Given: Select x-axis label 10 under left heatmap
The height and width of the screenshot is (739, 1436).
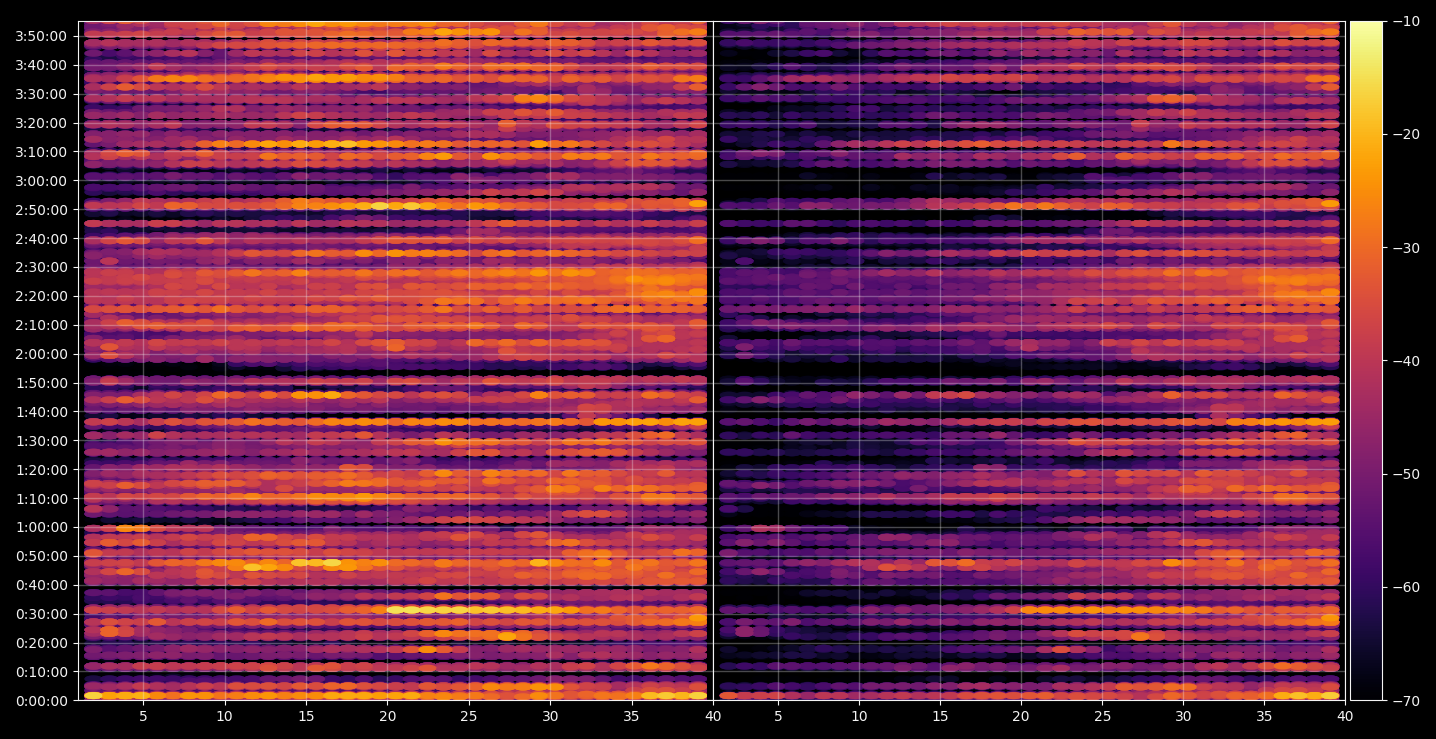Looking at the screenshot, I should [224, 716].
